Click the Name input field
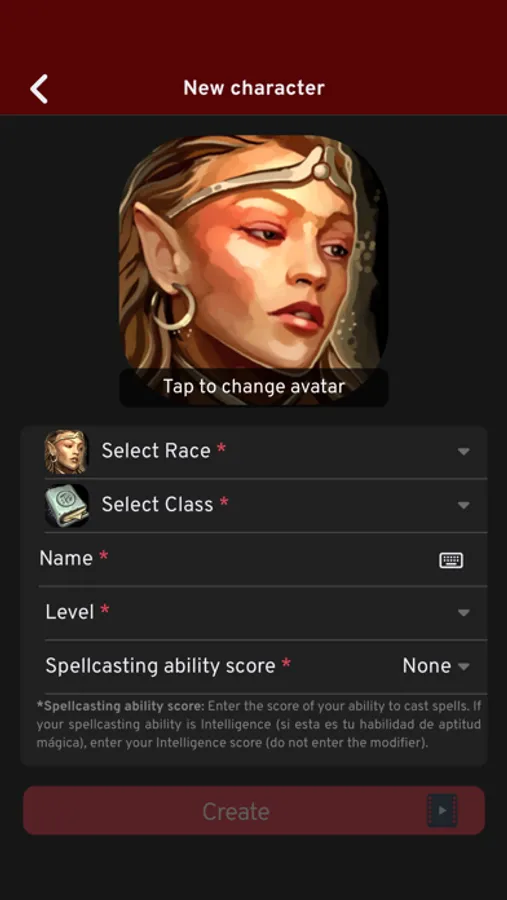 (262, 559)
